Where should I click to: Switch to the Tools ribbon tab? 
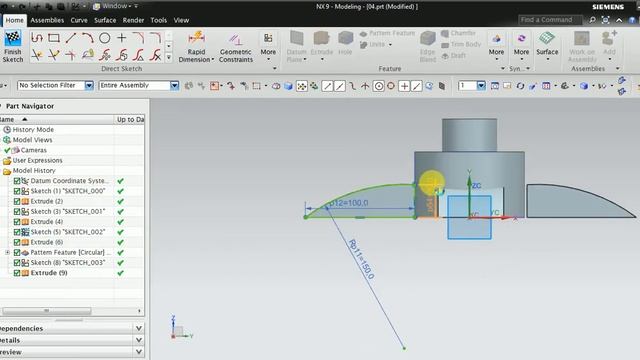pos(158,20)
